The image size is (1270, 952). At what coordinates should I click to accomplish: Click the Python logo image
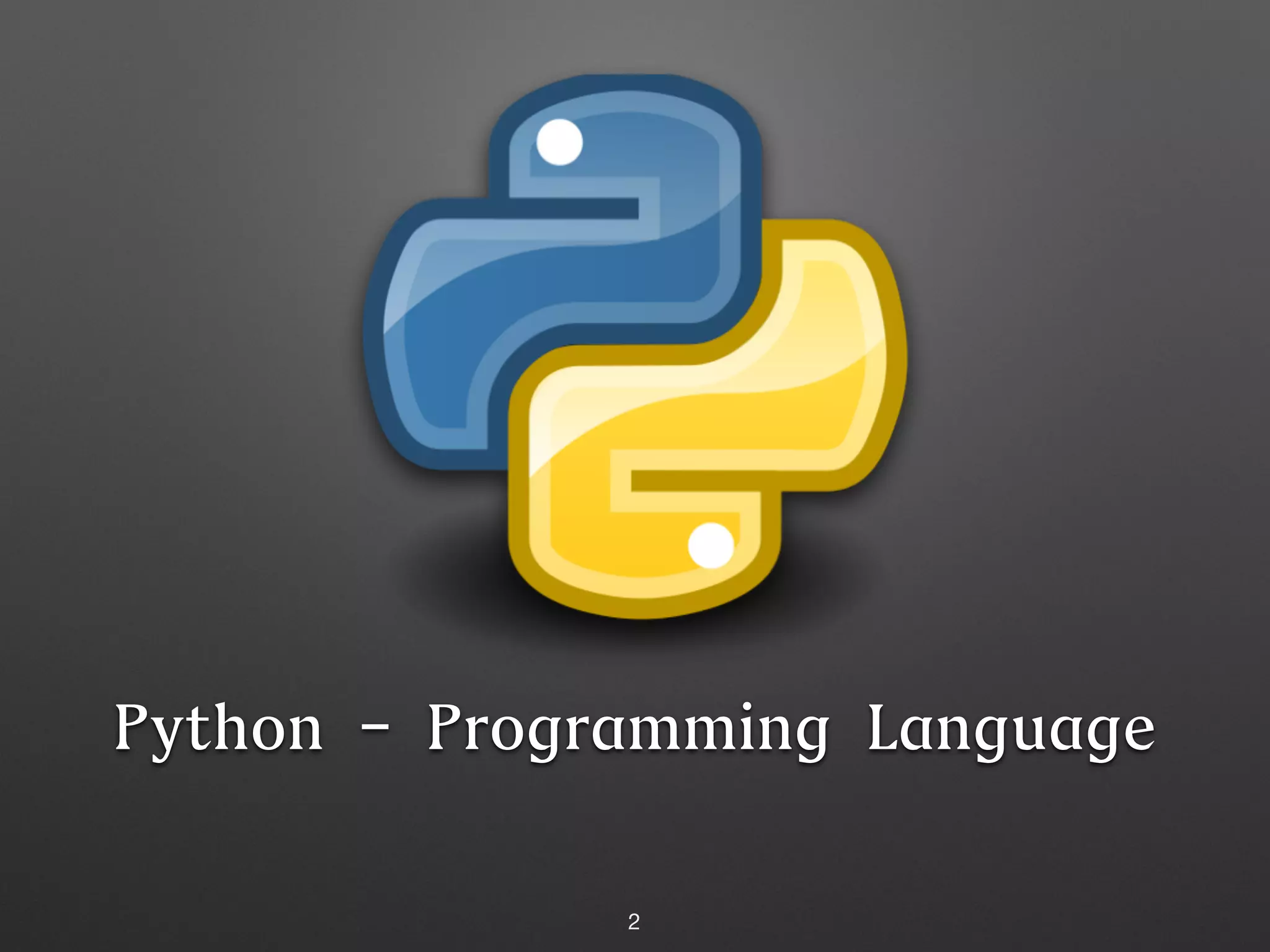pos(634,346)
